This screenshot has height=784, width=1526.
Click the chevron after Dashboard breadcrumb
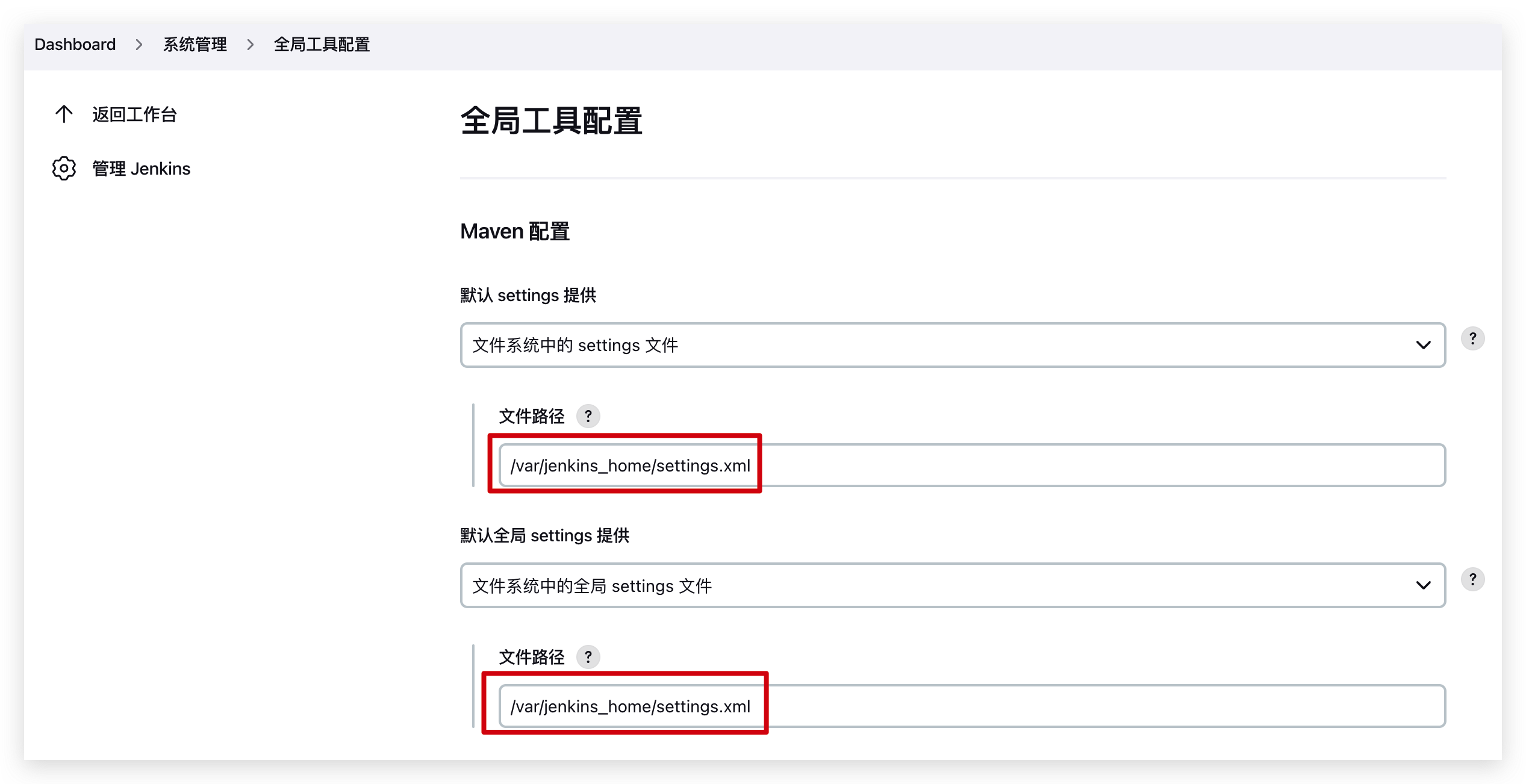tap(139, 45)
